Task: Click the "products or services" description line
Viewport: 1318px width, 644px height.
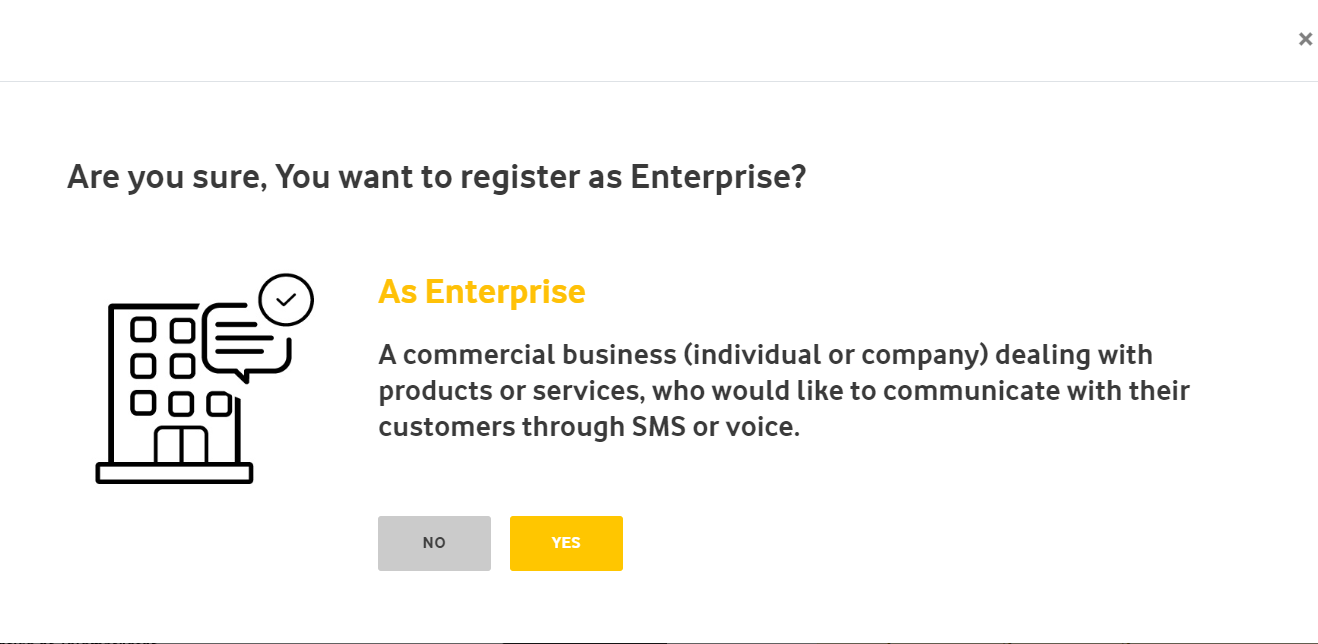Action: (784, 391)
